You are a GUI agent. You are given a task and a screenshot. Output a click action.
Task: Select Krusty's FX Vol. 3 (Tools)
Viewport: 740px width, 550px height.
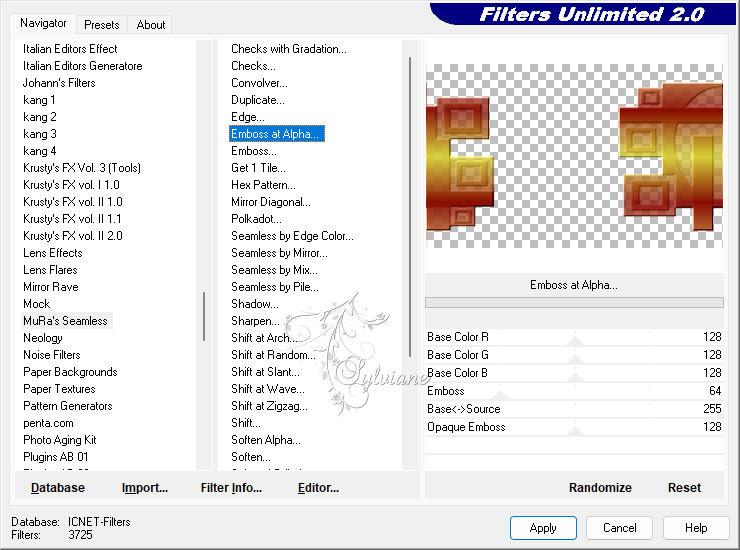pyautogui.click(x=82, y=168)
